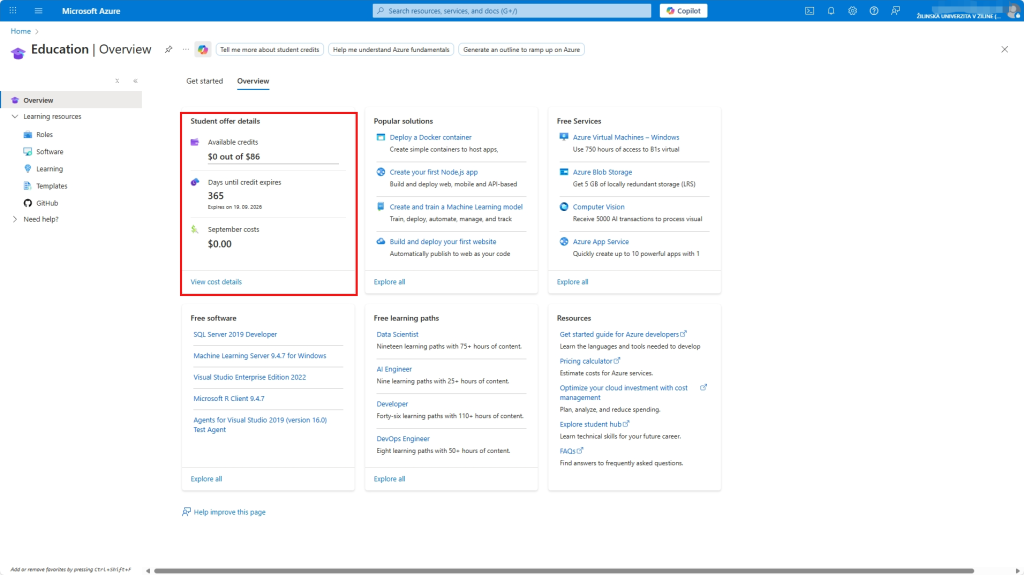Pin the Education page with pin icon
The width and height of the screenshot is (1024, 575).
[168, 49]
